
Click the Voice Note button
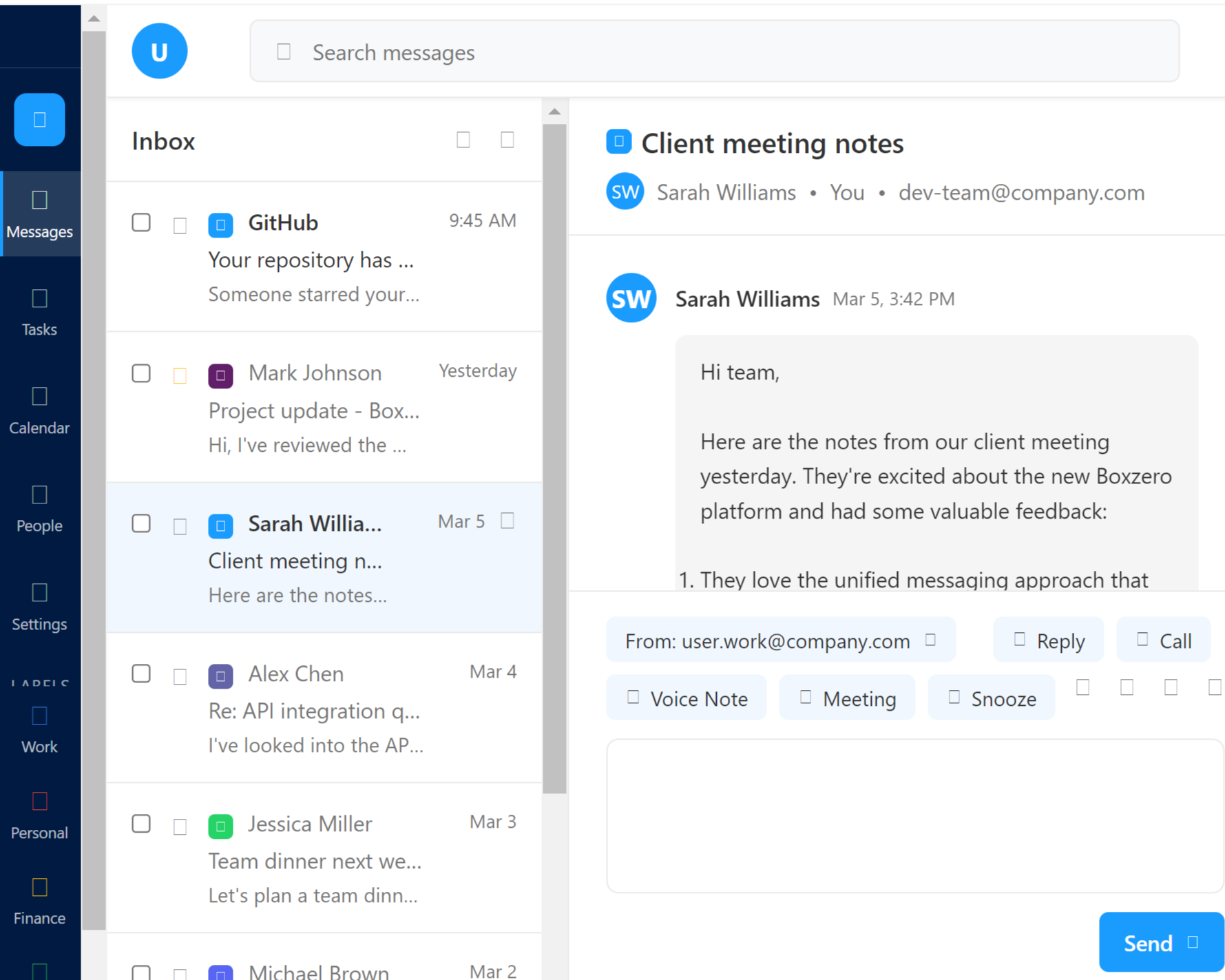click(686, 698)
